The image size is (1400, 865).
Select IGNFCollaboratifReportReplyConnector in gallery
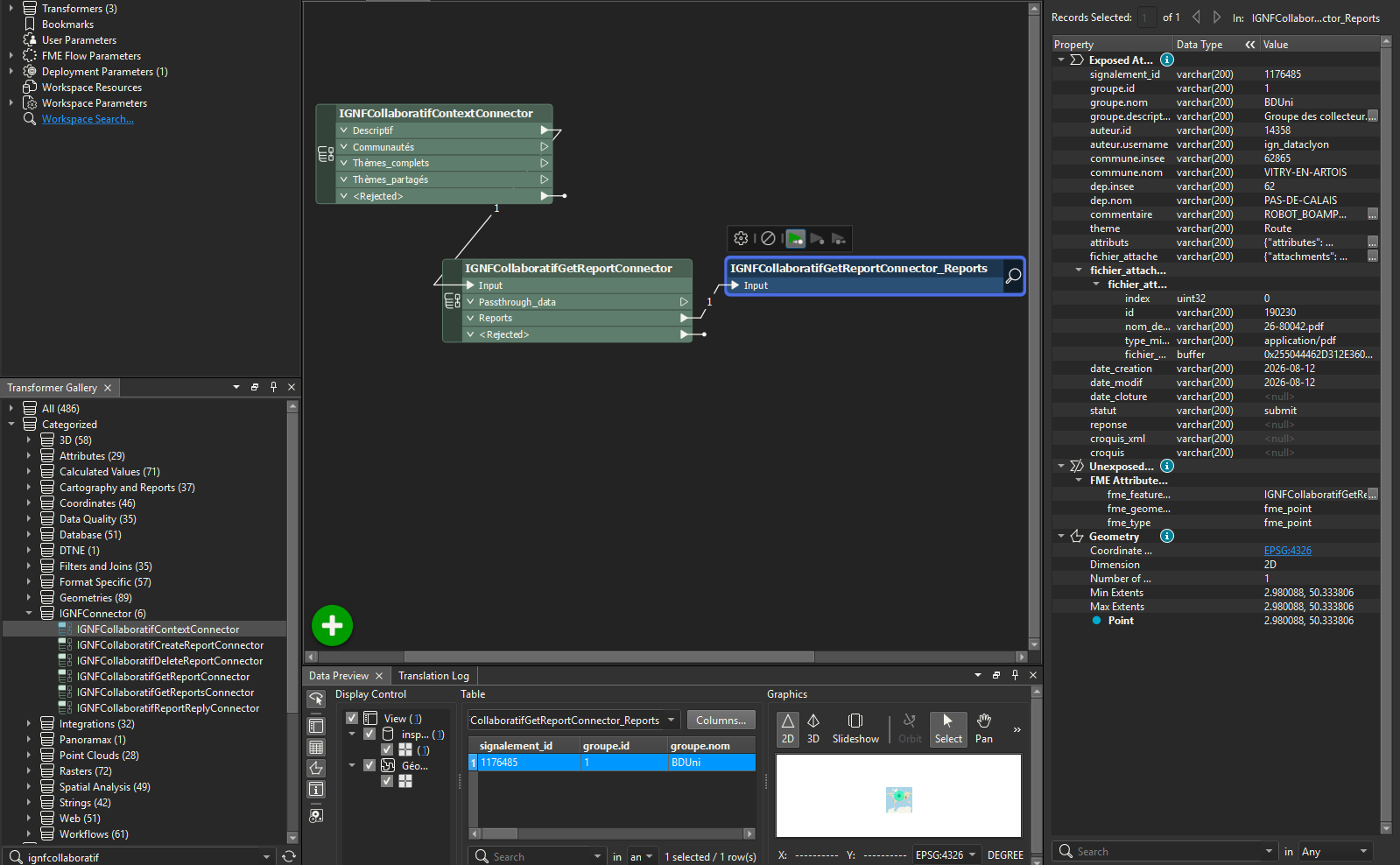click(168, 708)
